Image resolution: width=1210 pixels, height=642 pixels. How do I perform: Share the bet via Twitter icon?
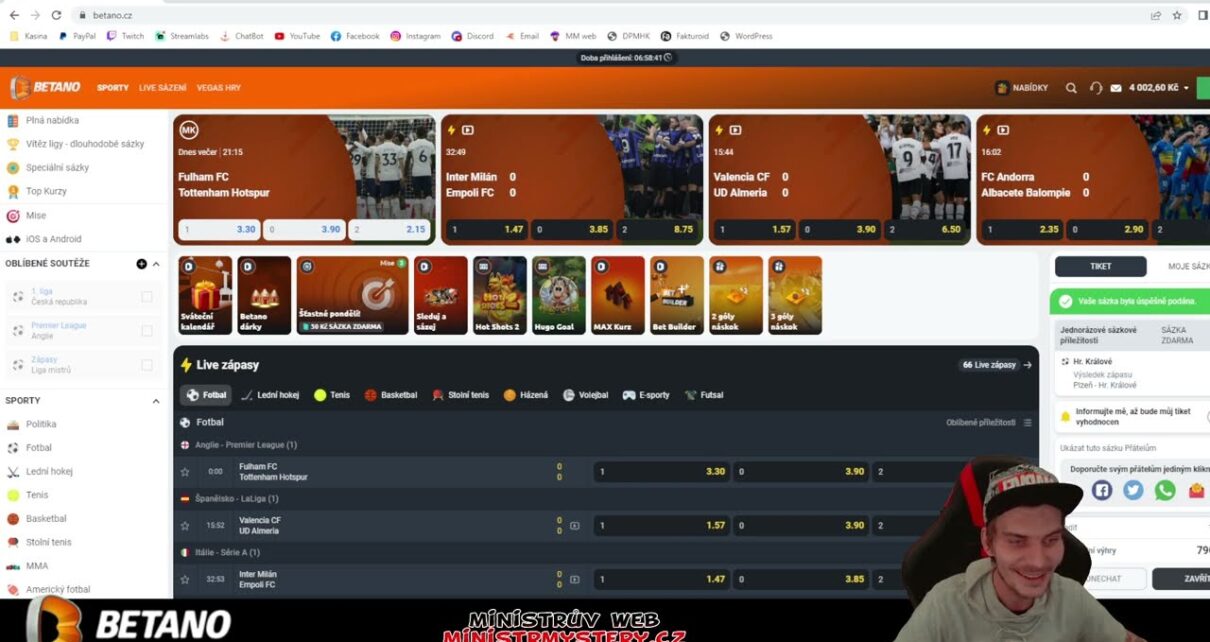[1133, 490]
